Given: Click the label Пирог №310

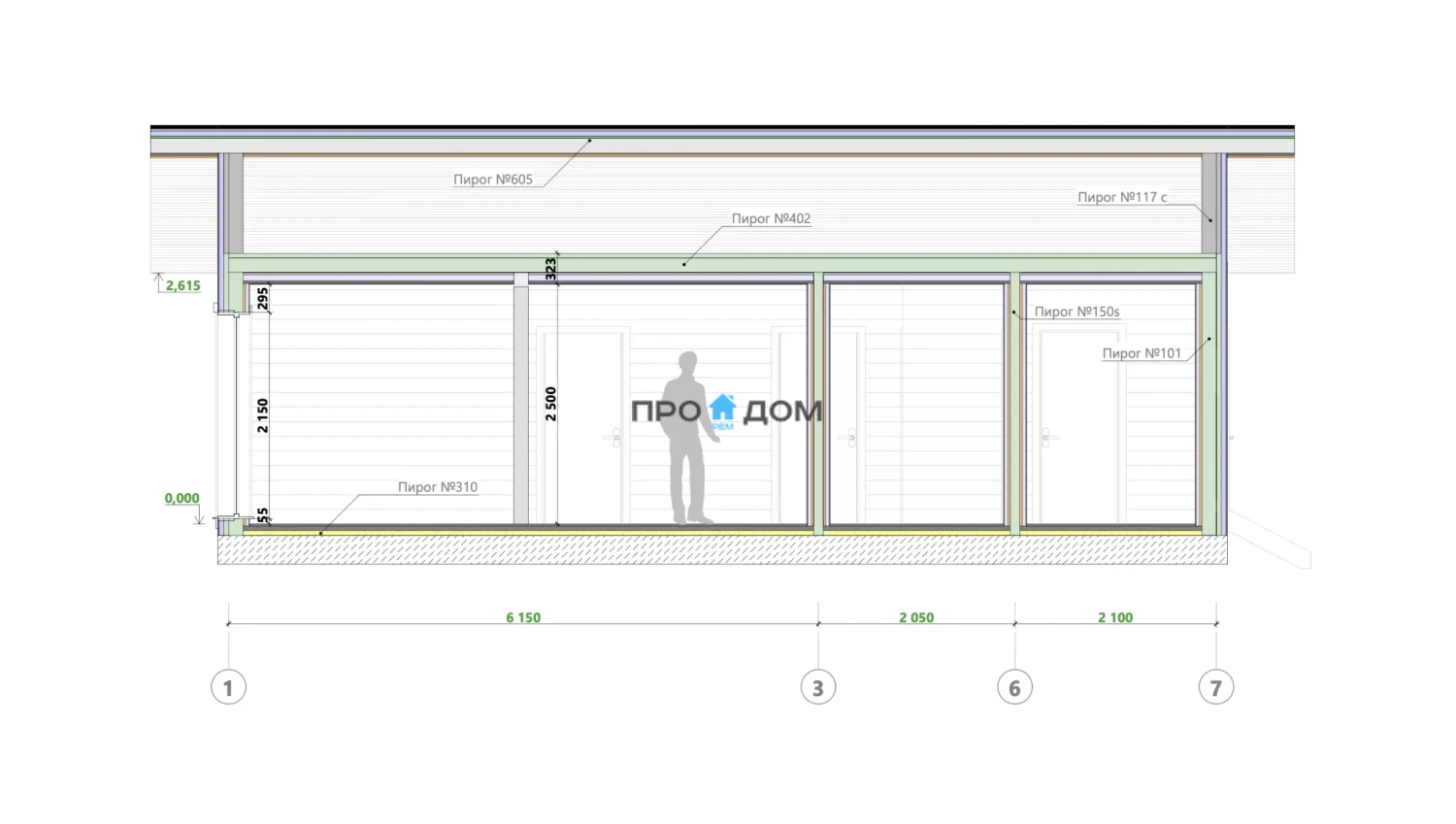Looking at the screenshot, I should point(438,487).
